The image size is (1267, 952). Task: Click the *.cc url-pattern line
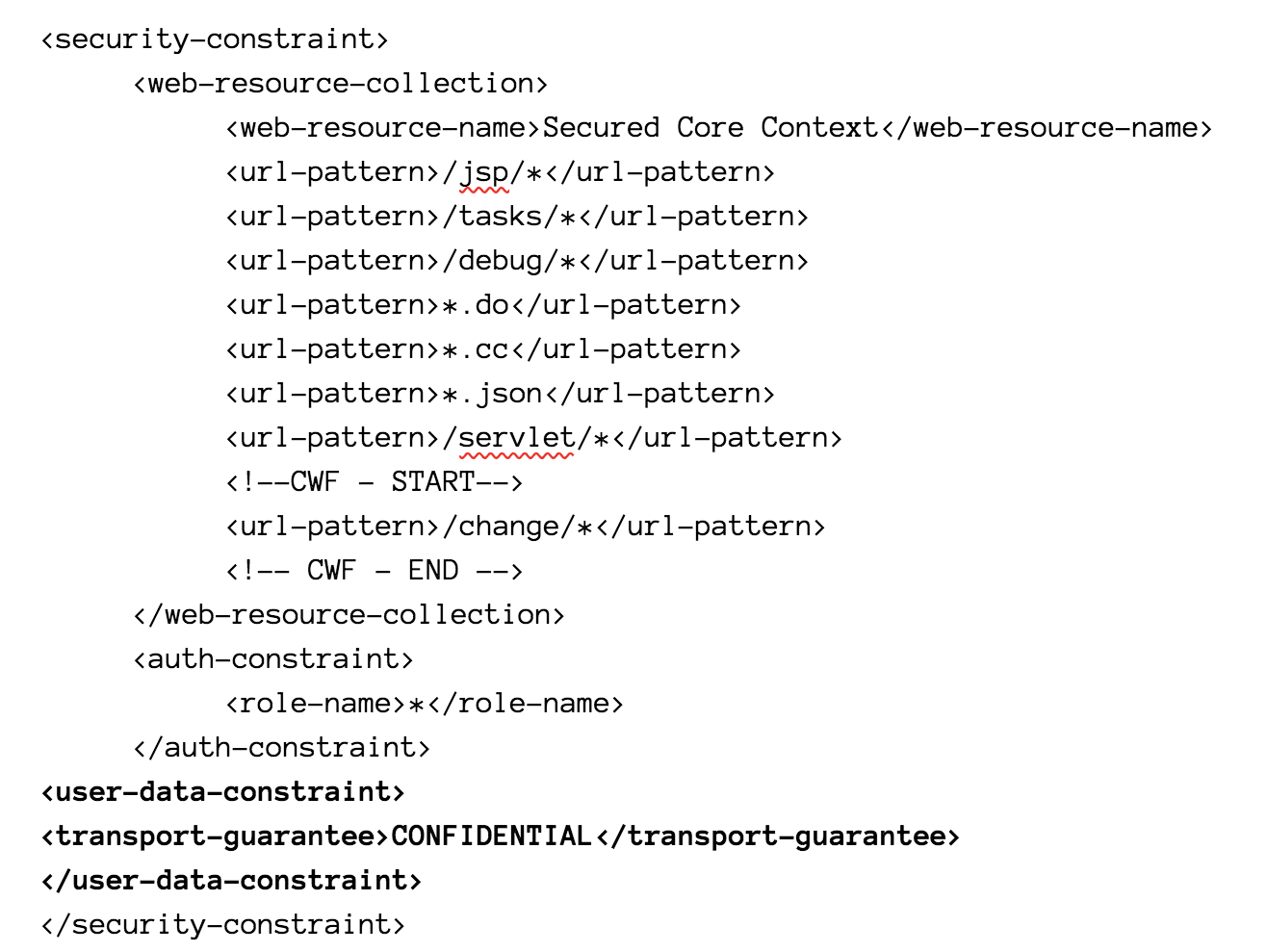point(482,349)
